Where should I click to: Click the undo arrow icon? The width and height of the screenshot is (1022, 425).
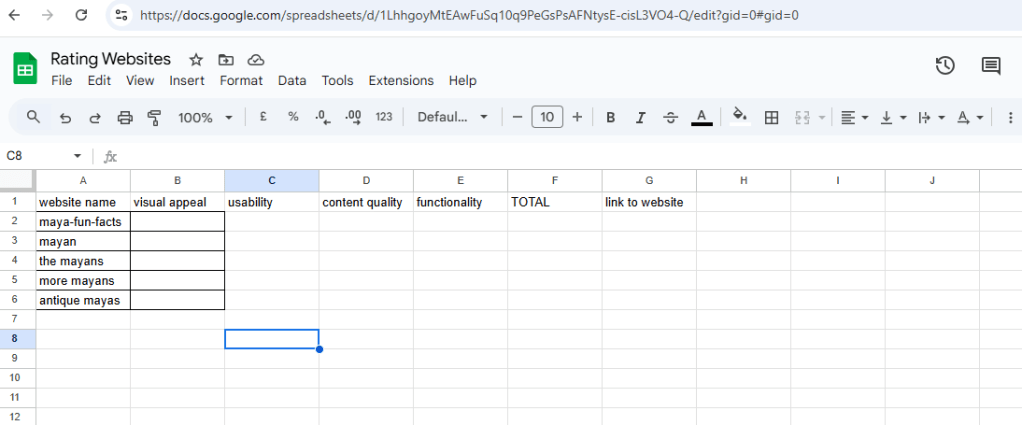[x=65, y=117]
